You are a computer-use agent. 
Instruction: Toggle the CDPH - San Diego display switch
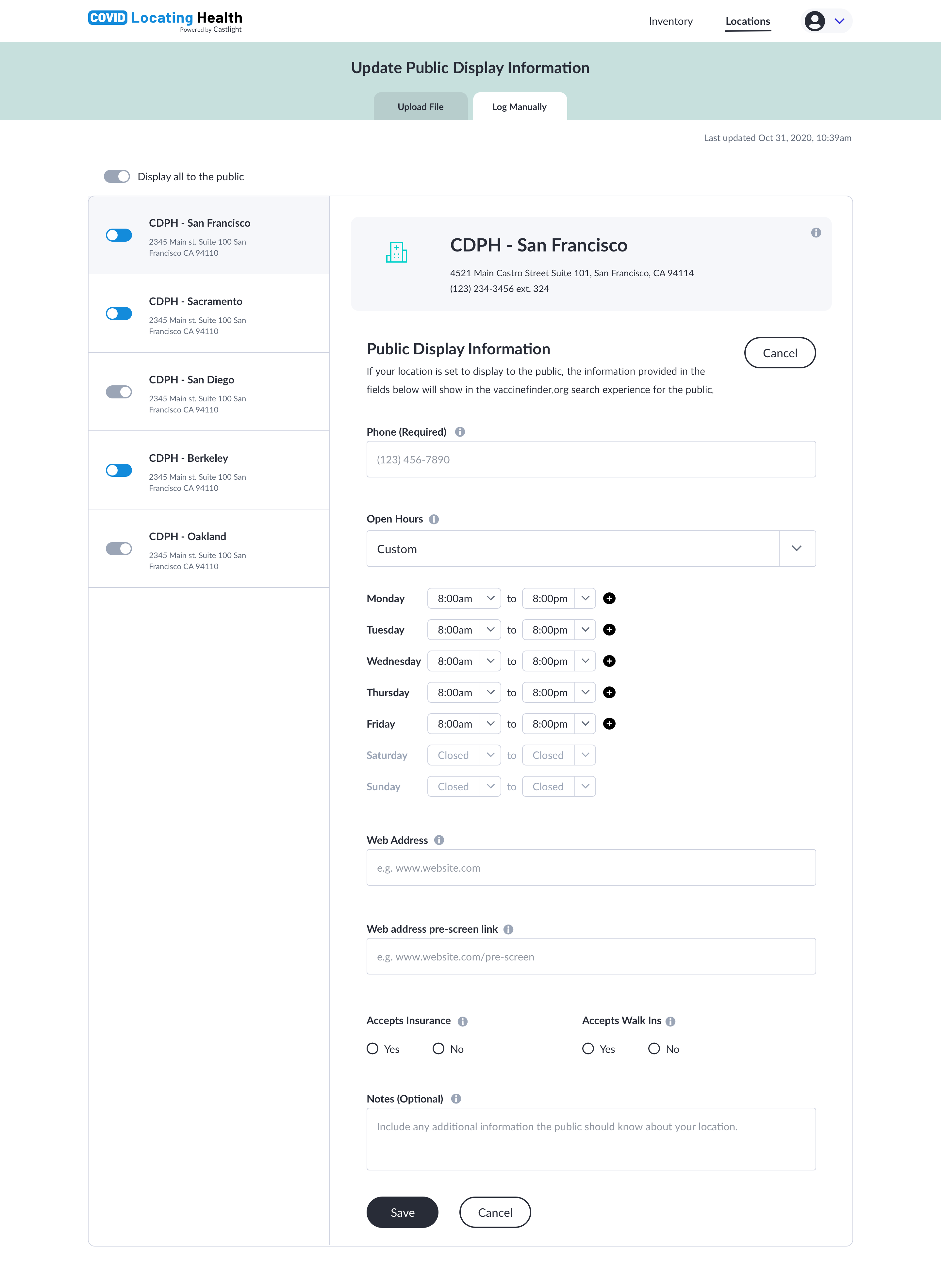tap(119, 392)
